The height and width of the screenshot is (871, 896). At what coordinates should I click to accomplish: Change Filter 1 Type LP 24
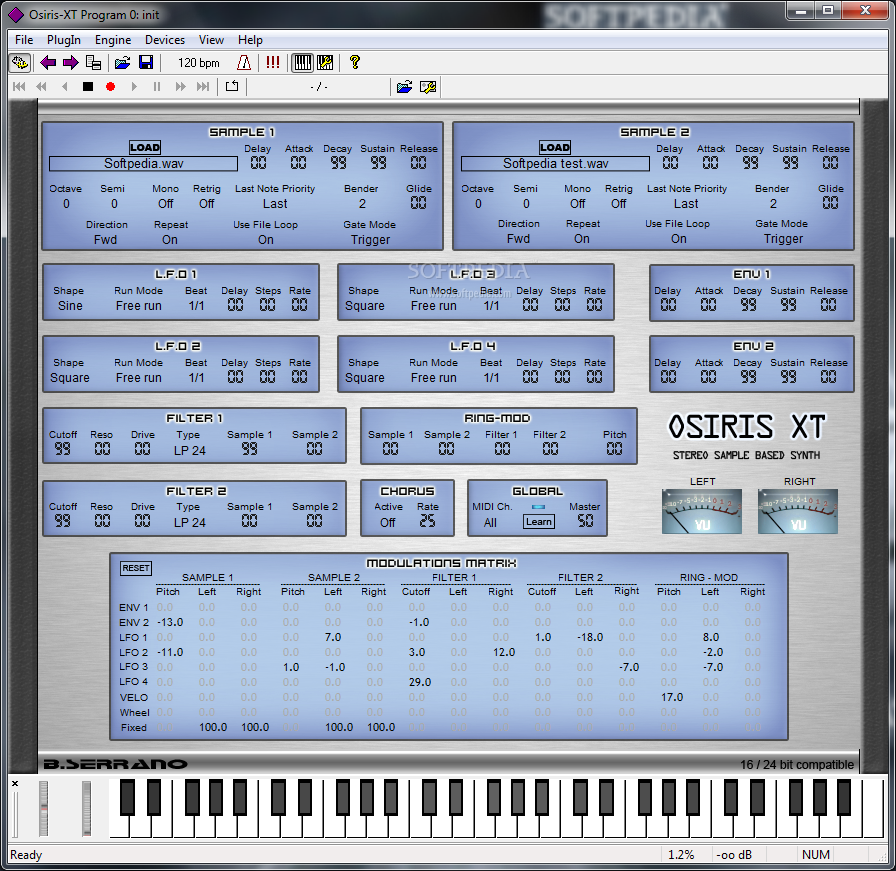[x=190, y=451]
